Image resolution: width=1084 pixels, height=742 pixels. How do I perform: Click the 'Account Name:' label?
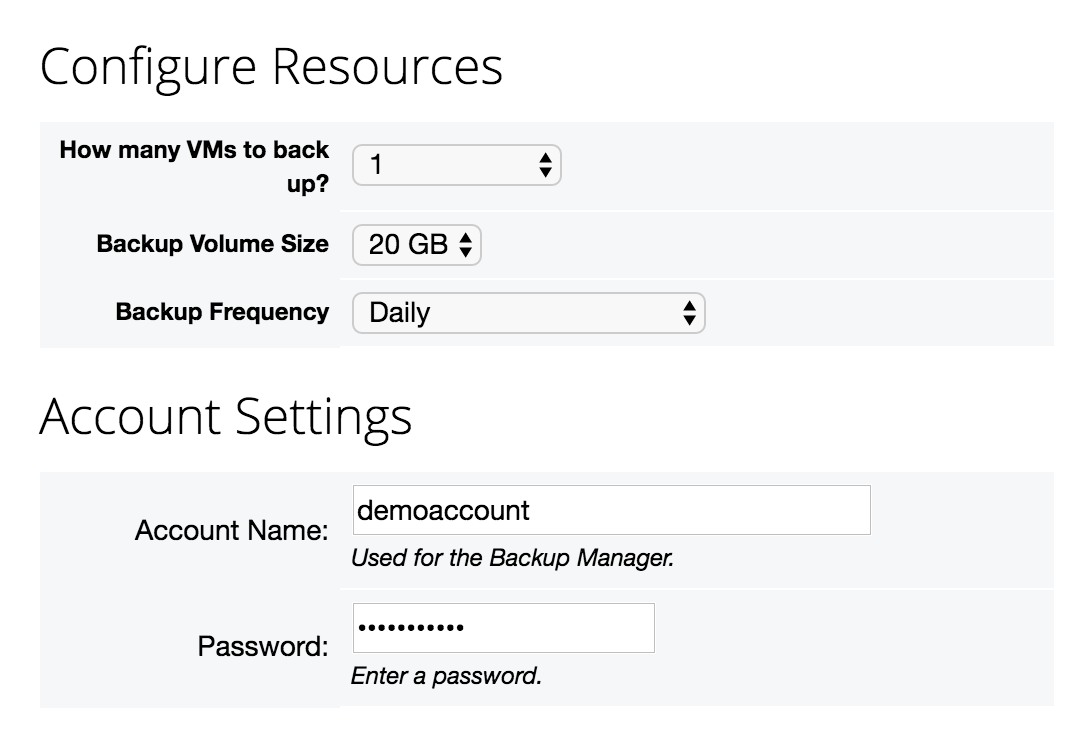coord(231,530)
